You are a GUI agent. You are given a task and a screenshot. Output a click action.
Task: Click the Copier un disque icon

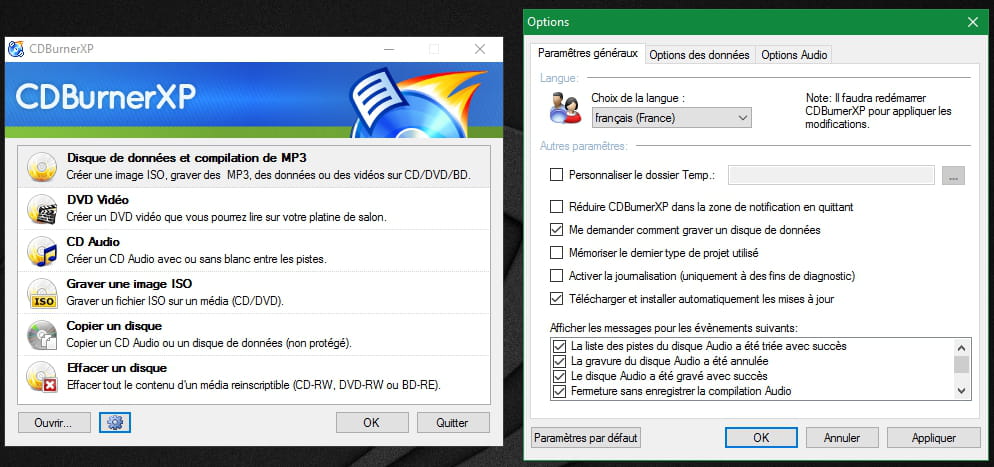coord(42,335)
